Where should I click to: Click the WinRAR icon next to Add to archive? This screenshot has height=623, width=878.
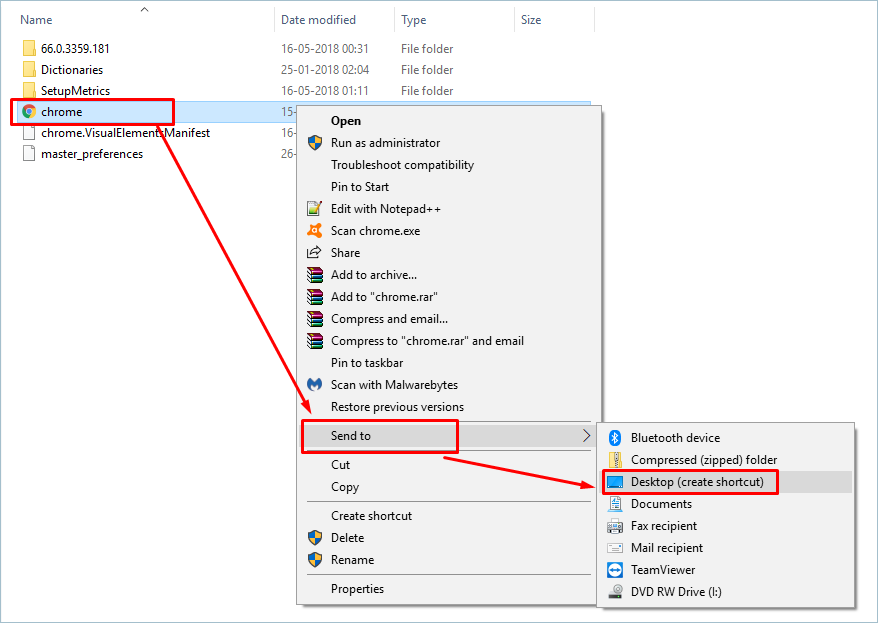point(314,275)
